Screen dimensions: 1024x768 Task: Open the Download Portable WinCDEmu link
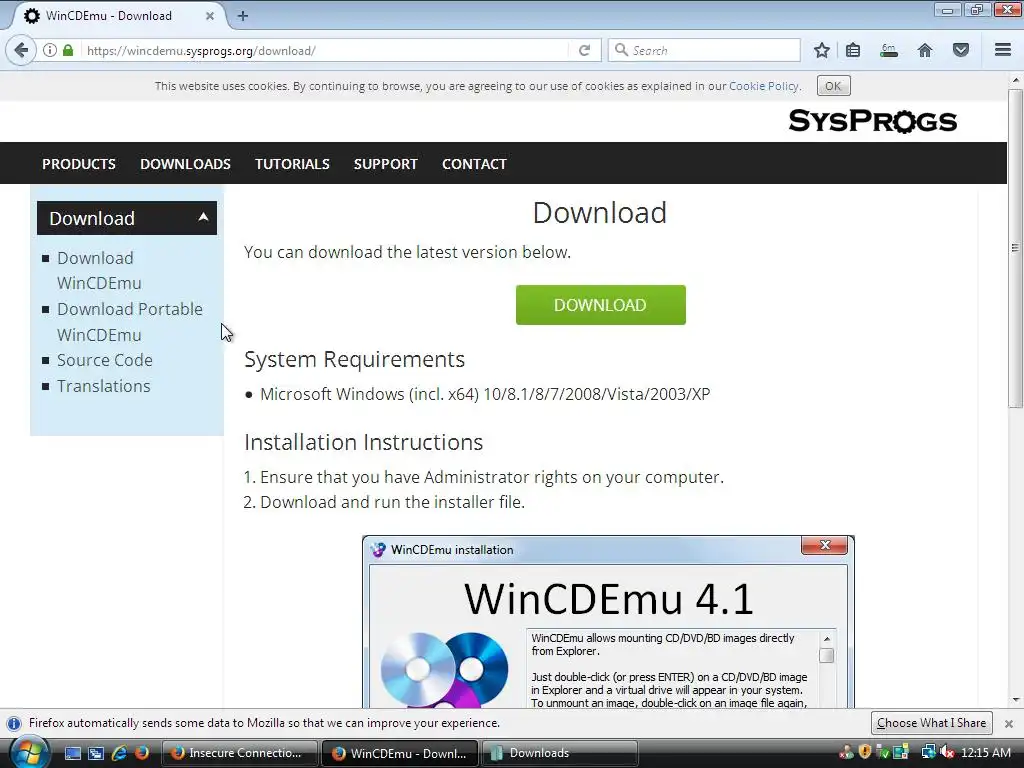(130, 321)
